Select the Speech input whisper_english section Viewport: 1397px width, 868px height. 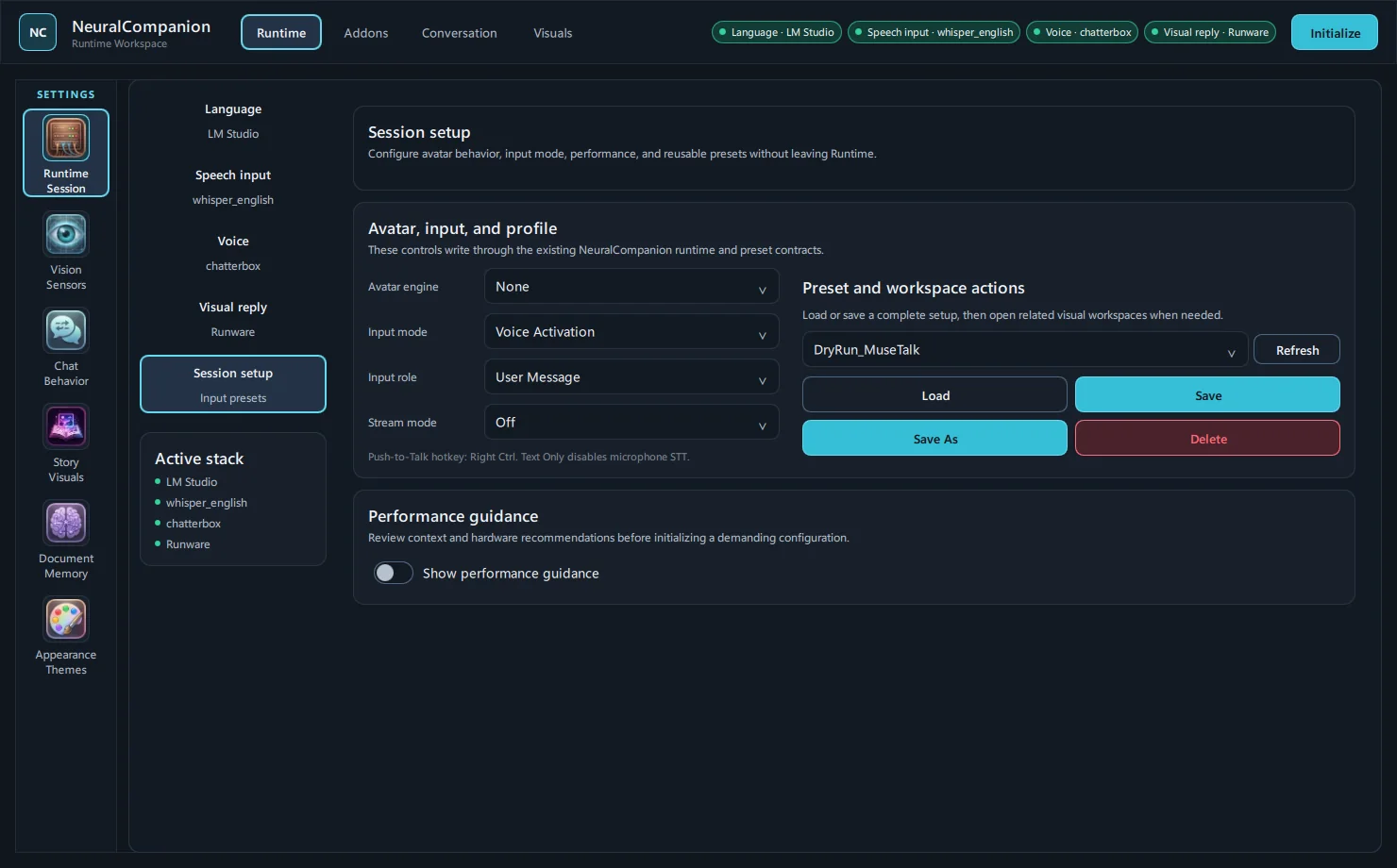click(233, 187)
